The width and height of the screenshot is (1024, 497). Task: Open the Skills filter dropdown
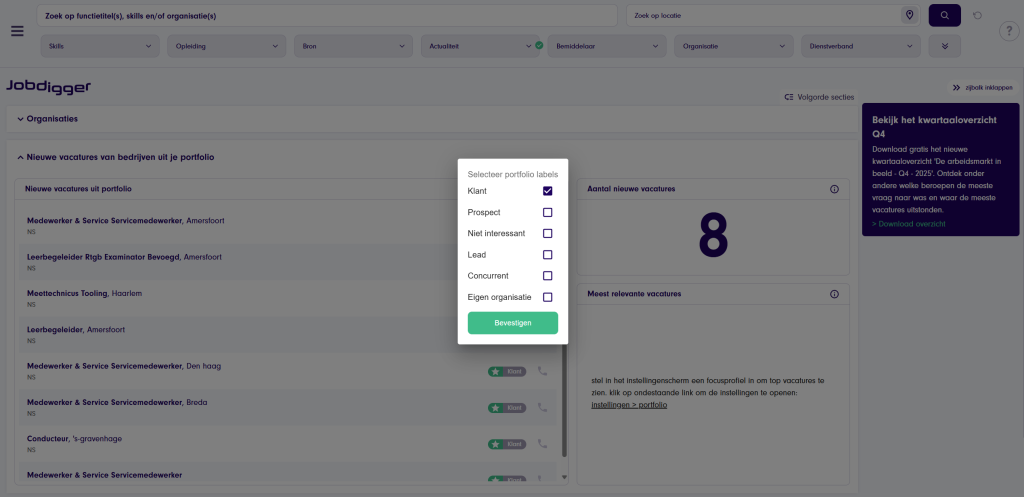coord(100,46)
